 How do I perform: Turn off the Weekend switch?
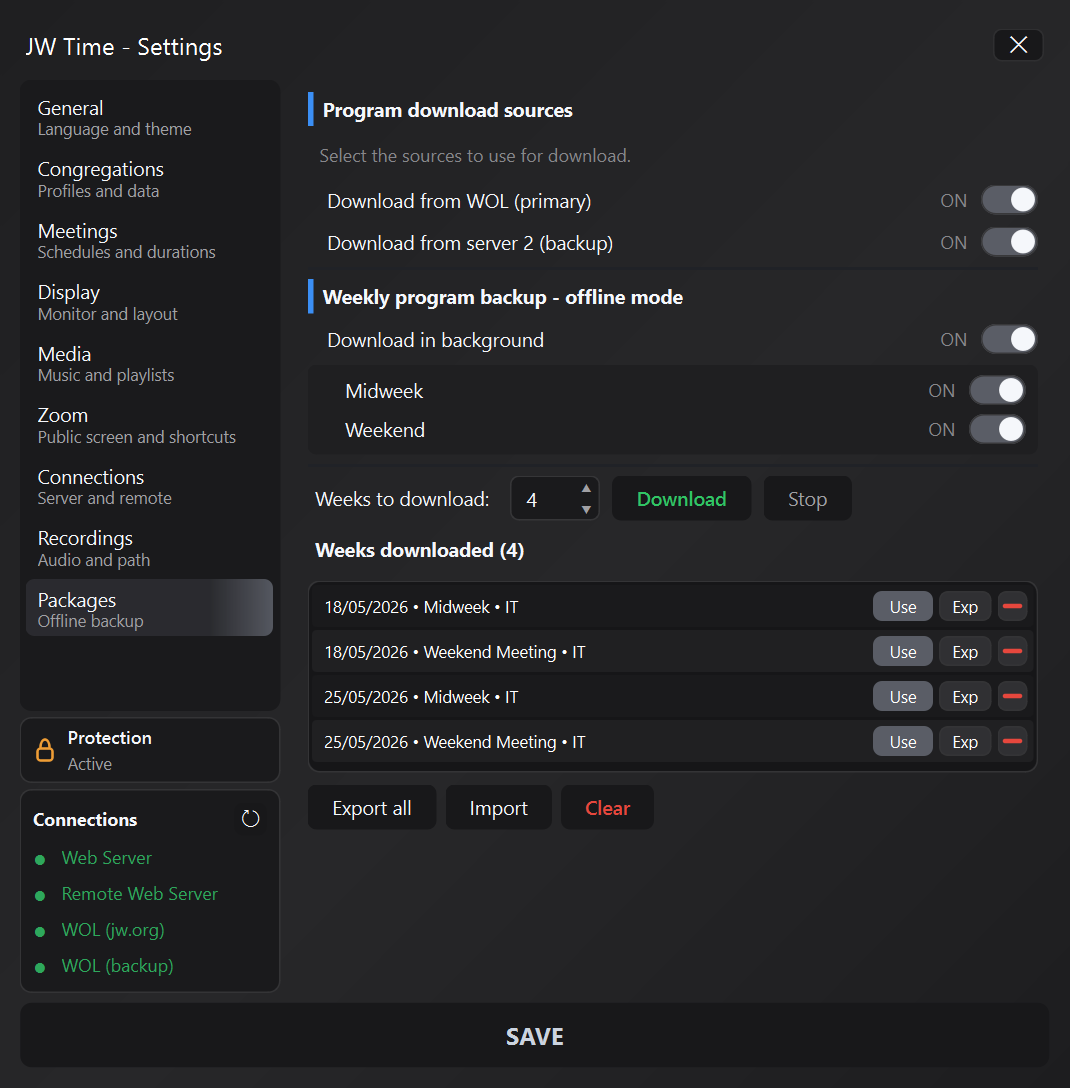[x=997, y=430]
